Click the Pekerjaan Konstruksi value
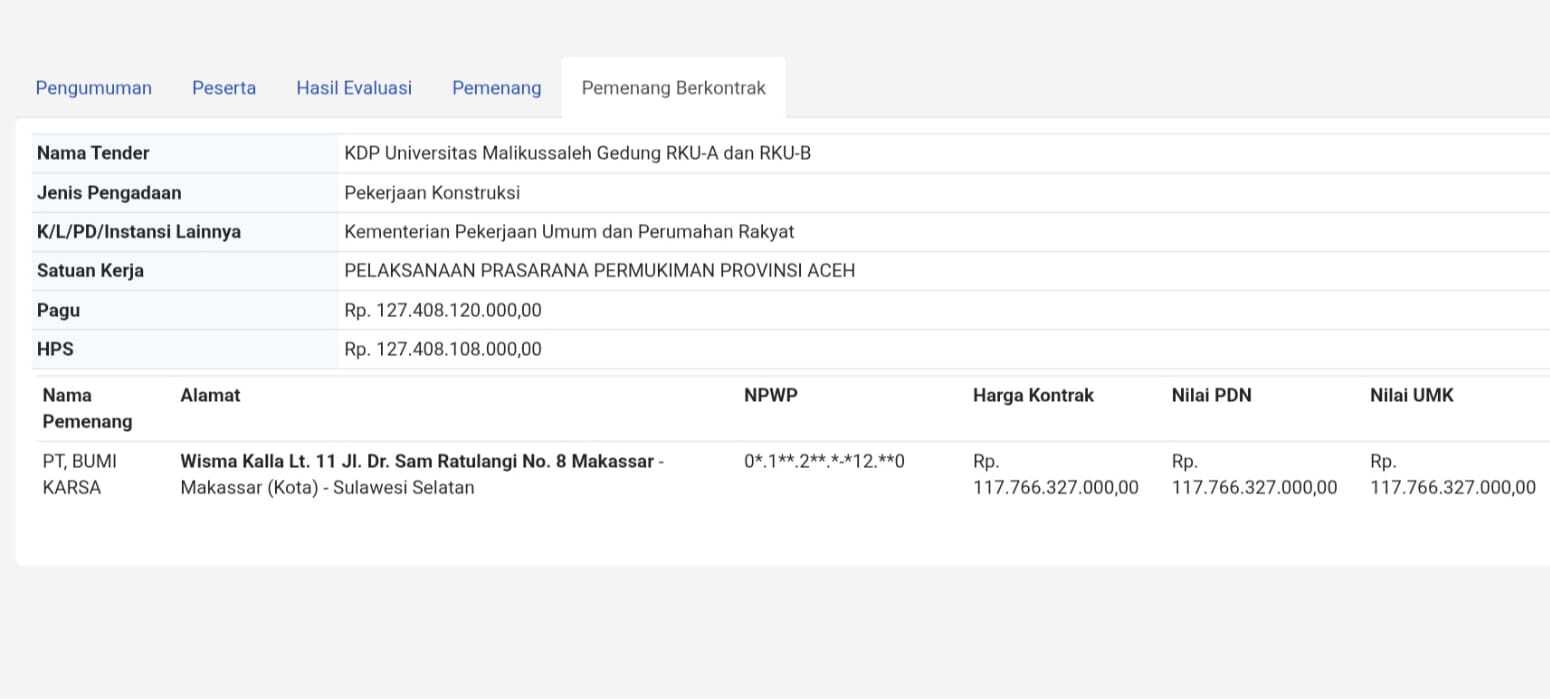Image resolution: width=1550 pixels, height=699 pixels. [432, 192]
